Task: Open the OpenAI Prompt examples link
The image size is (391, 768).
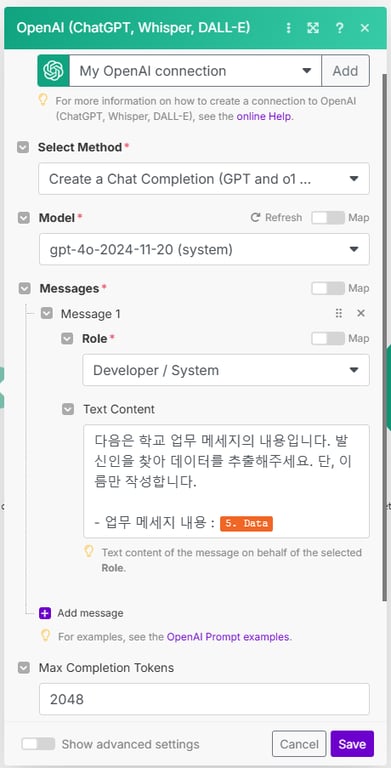Action: (228, 637)
